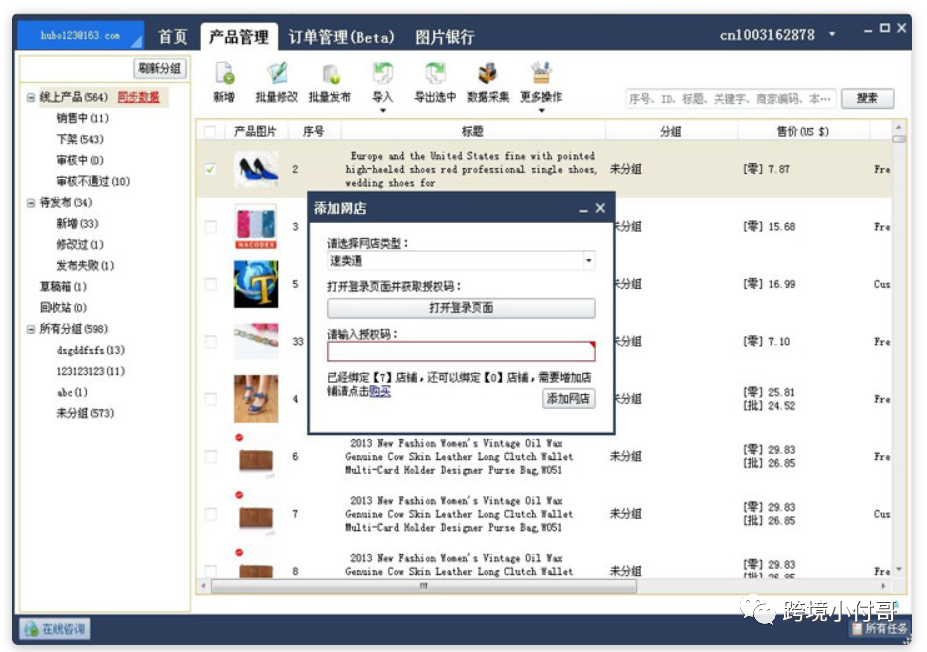This screenshot has height=652, width=927.
Task: Minimize the 添加网店 dialog
Action: [583, 209]
